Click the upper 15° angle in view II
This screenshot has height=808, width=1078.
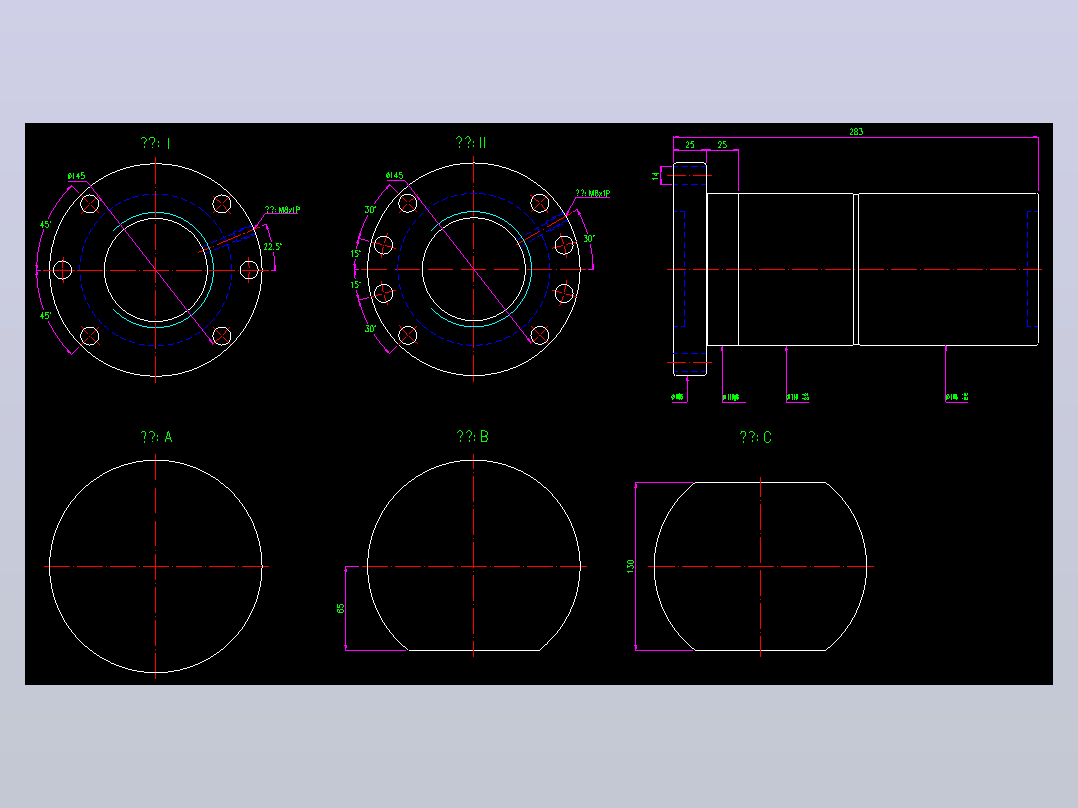[355, 254]
